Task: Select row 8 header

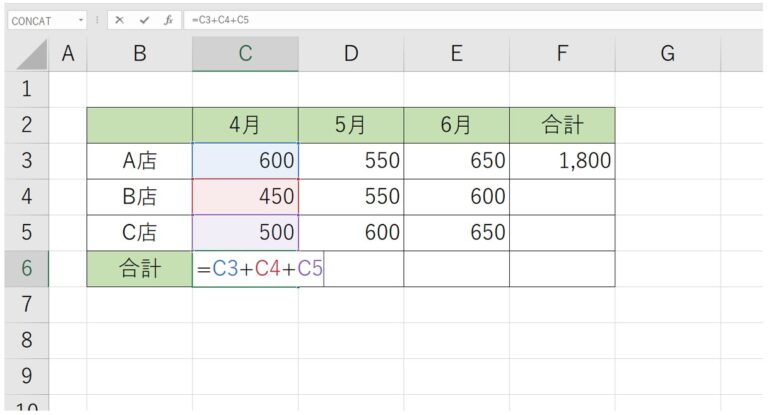Action: (x=27, y=340)
